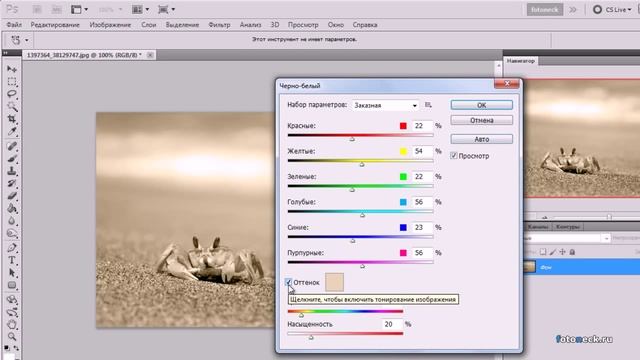This screenshot has height=360, width=640.
Task: Toggle the Просмотр preview checkbox
Action: coord(453,156)
